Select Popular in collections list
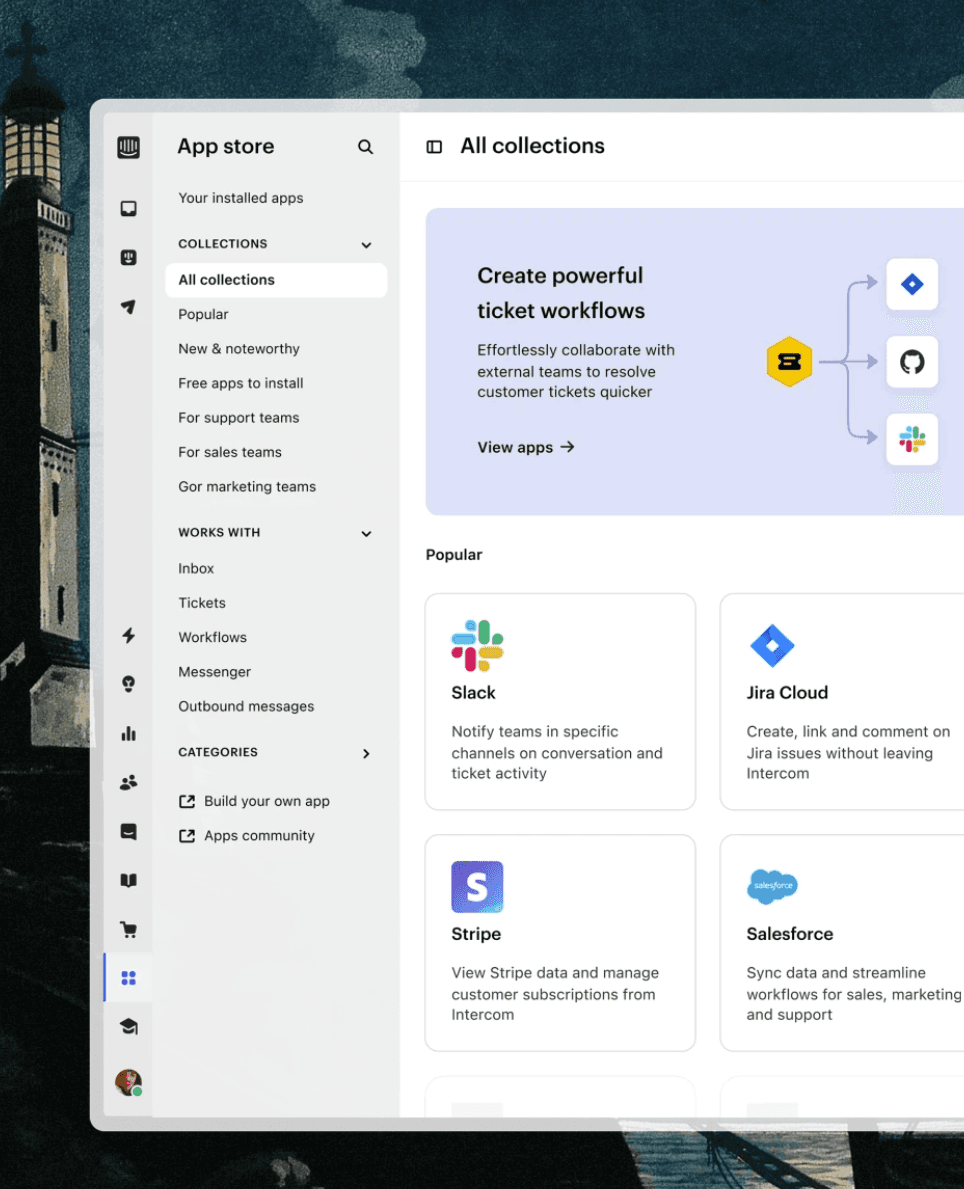 [x=204, y=314]
